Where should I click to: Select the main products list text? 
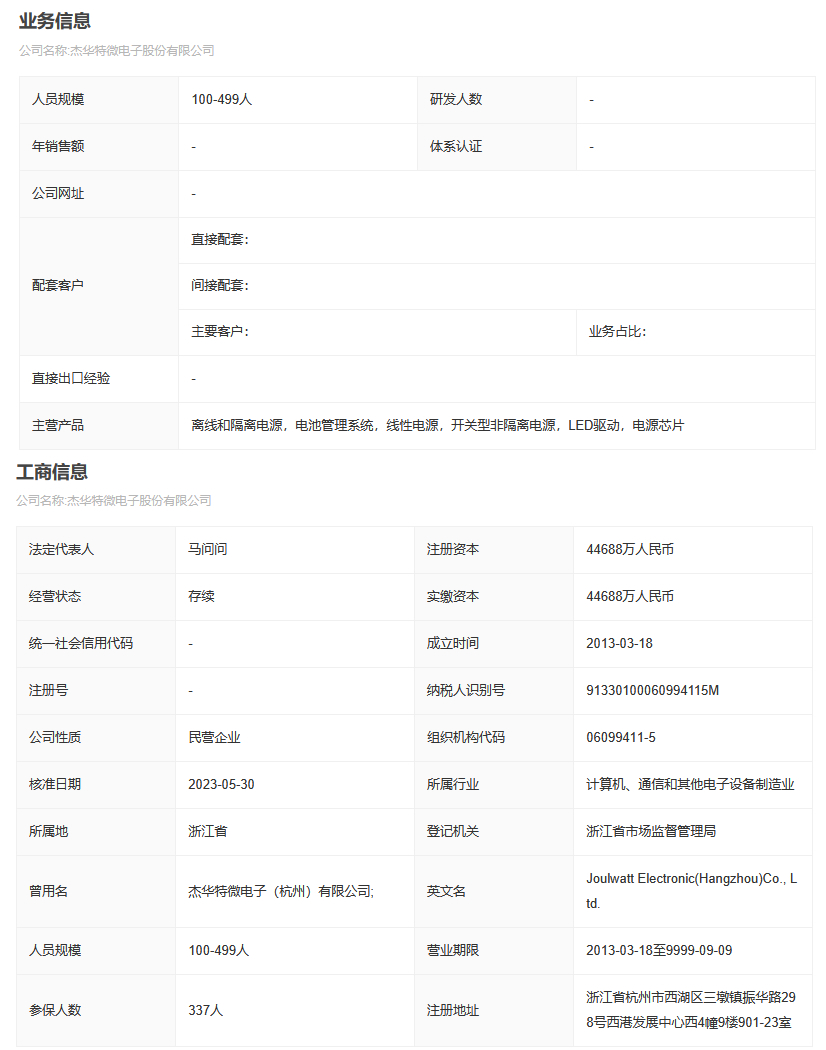[437, 425]
